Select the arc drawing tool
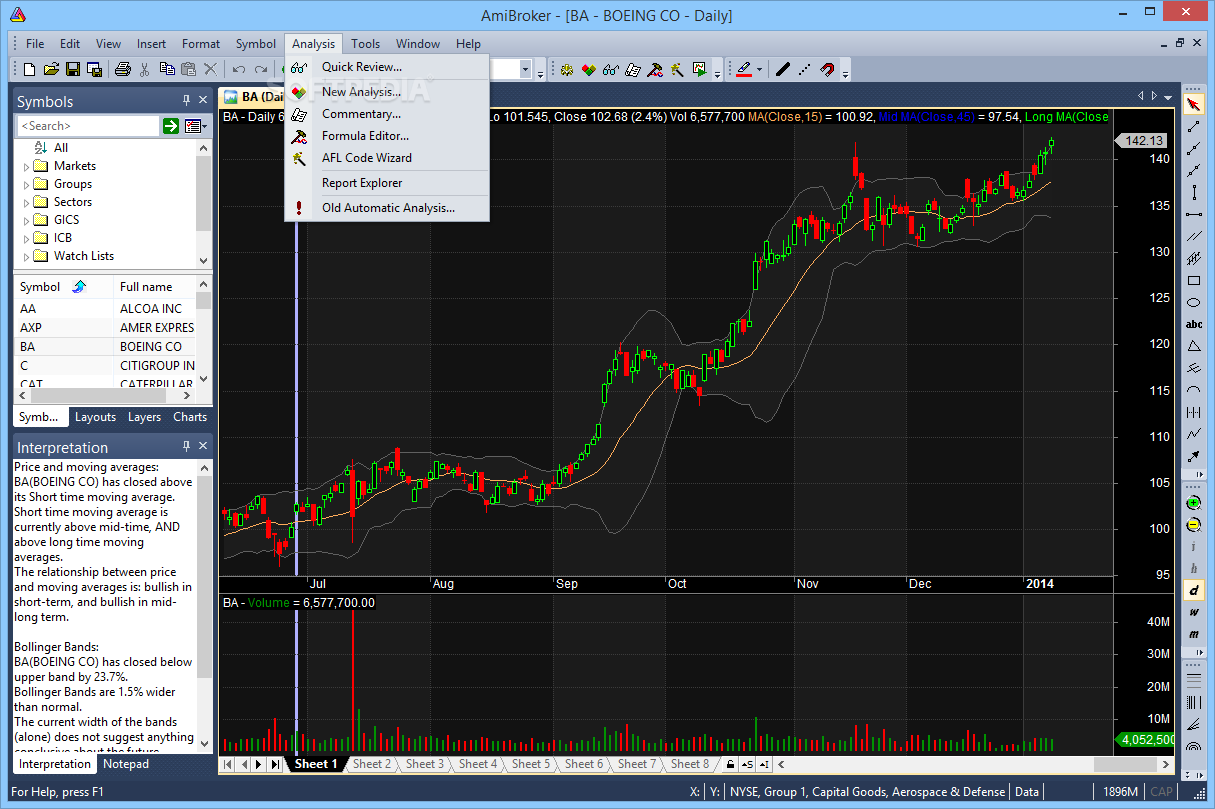Viewport: 1215px width, 809px height. pos(1193,390)
